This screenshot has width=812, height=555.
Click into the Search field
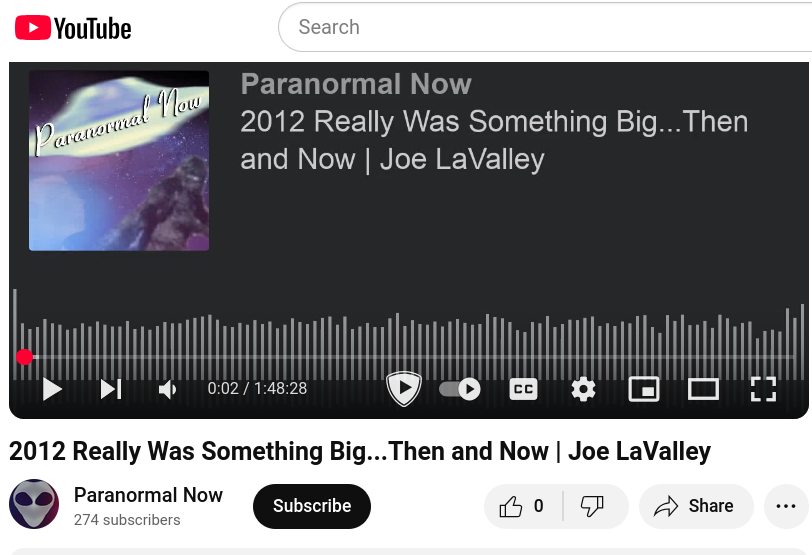point(545,27)
